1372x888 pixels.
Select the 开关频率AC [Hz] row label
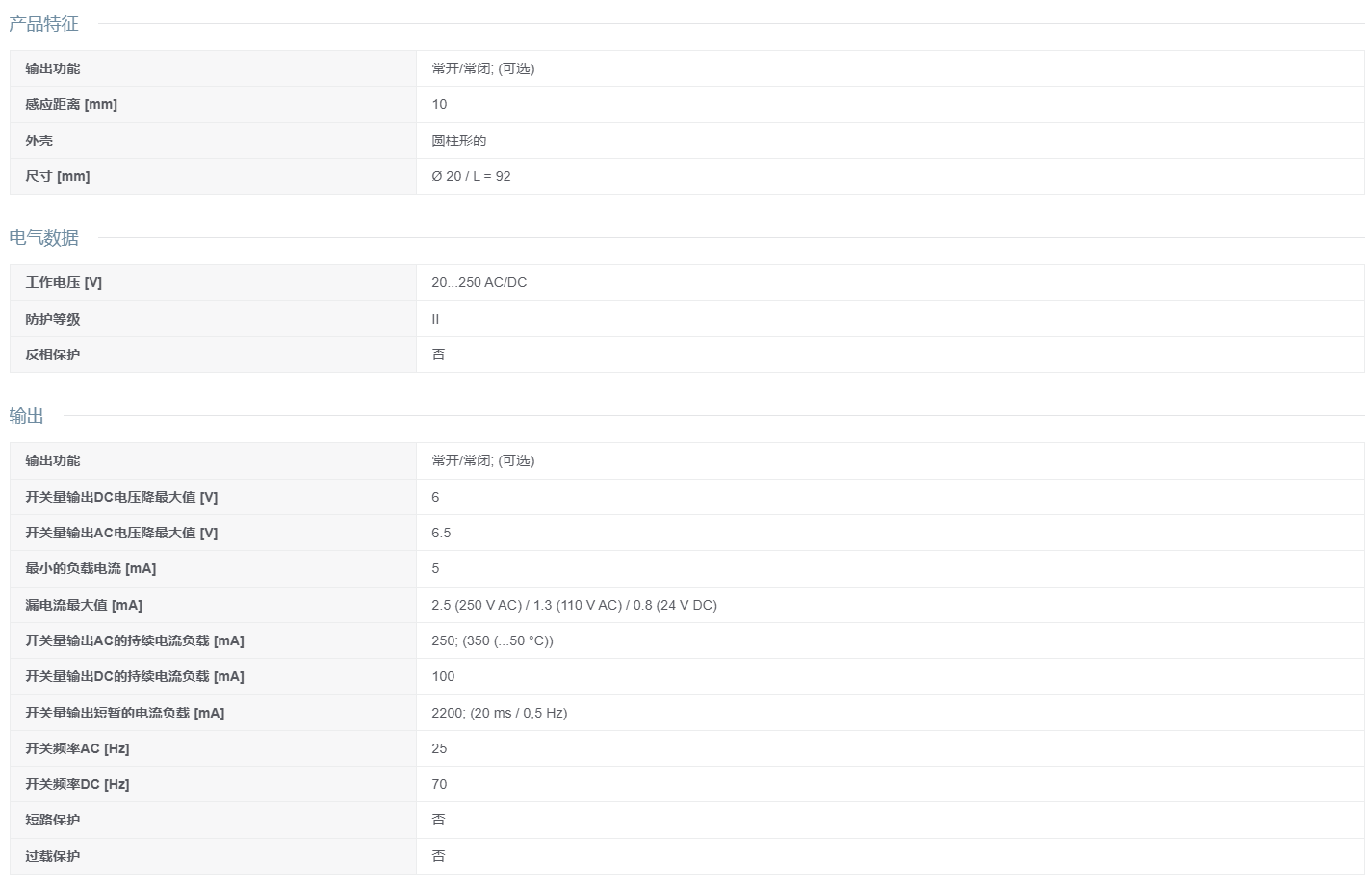77,748
